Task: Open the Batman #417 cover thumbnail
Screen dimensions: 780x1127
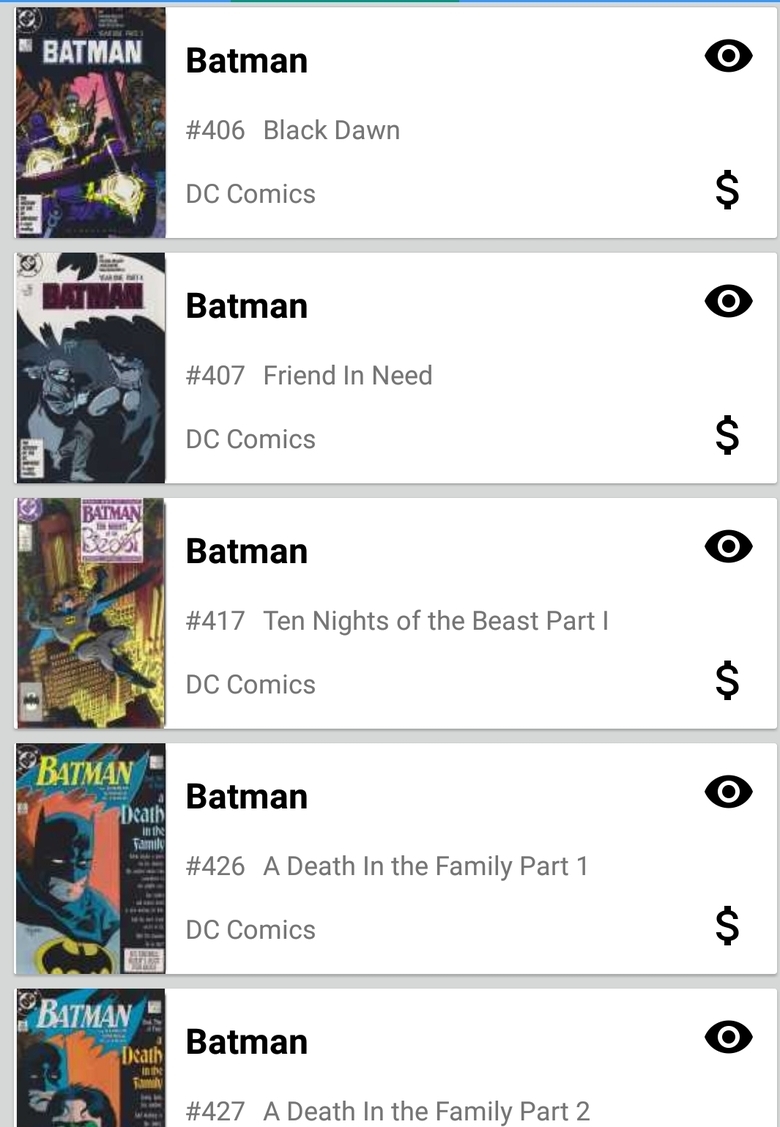Action: click(x=91, y=612)
